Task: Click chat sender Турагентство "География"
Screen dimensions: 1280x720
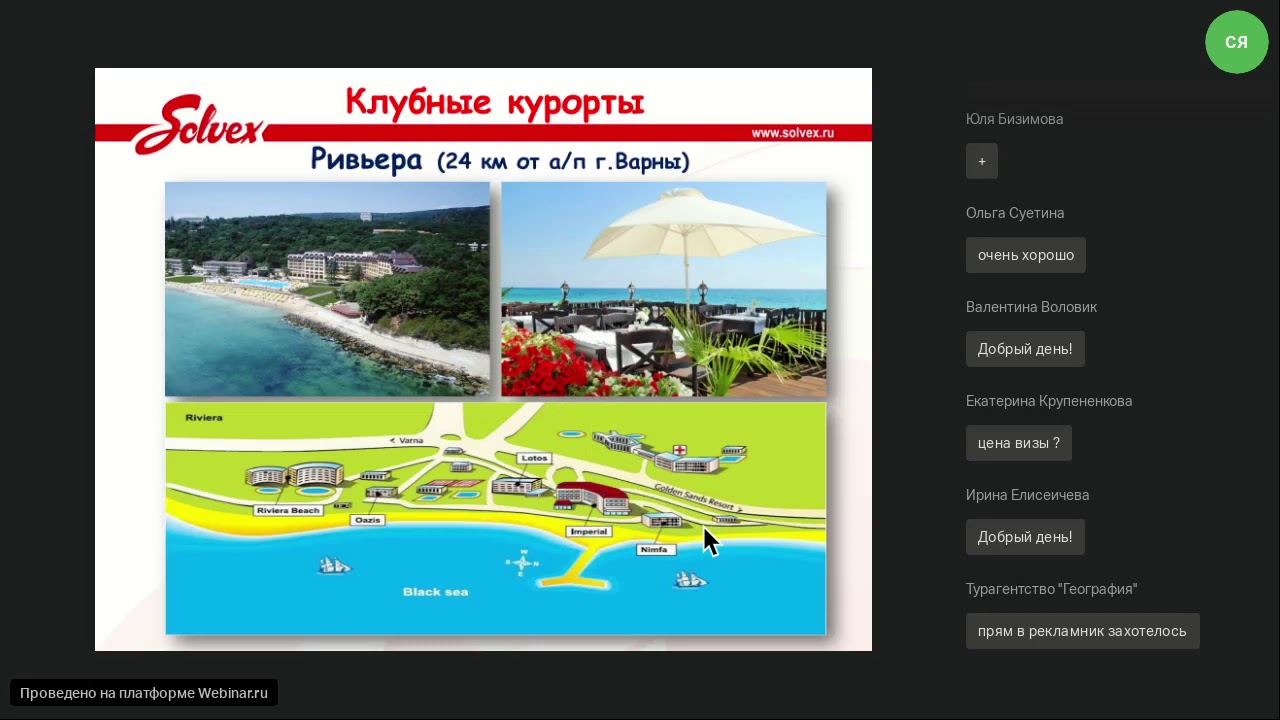Action: coord(1052,589)
